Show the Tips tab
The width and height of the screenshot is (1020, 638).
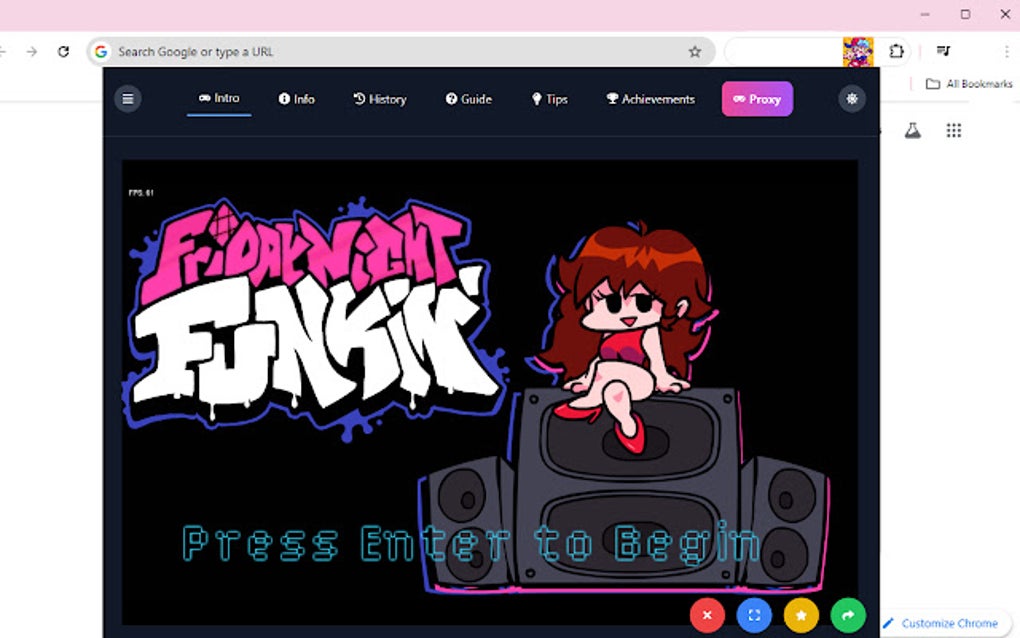[x=549, y=98]
